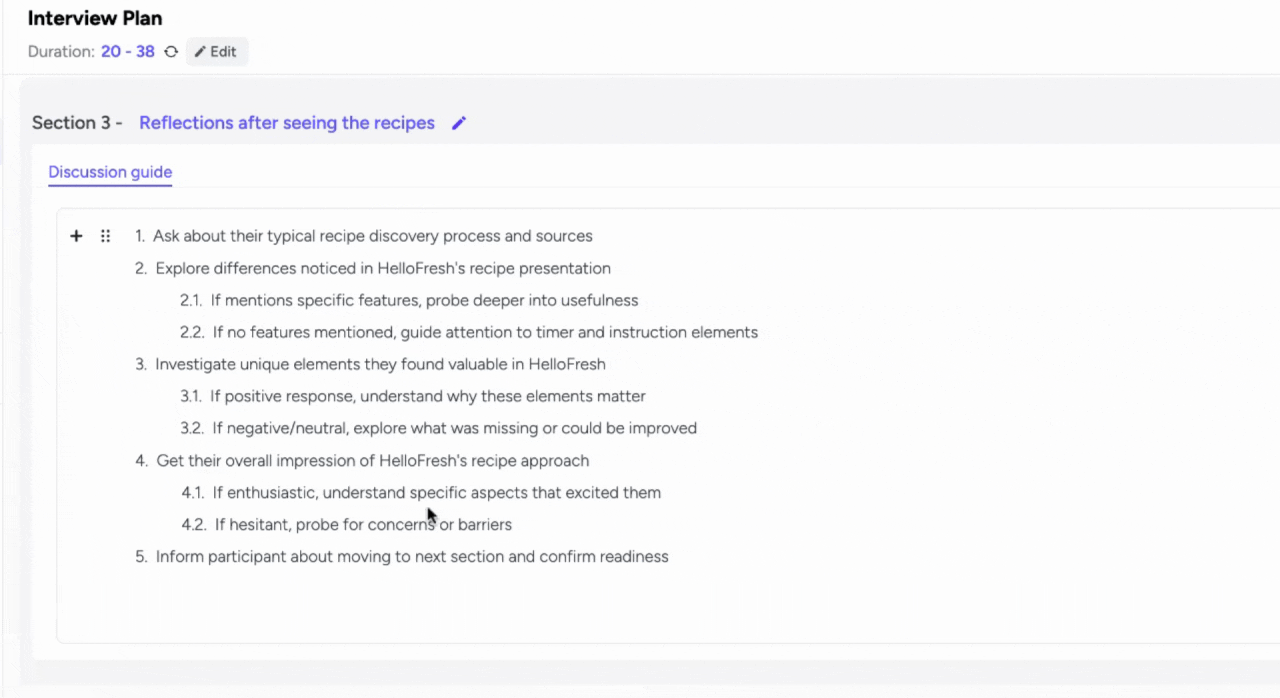Select sub-step 2.1 probing feature usefulness
The width and height of the screenshot is (1280, 698).
(x=425, y=300)
